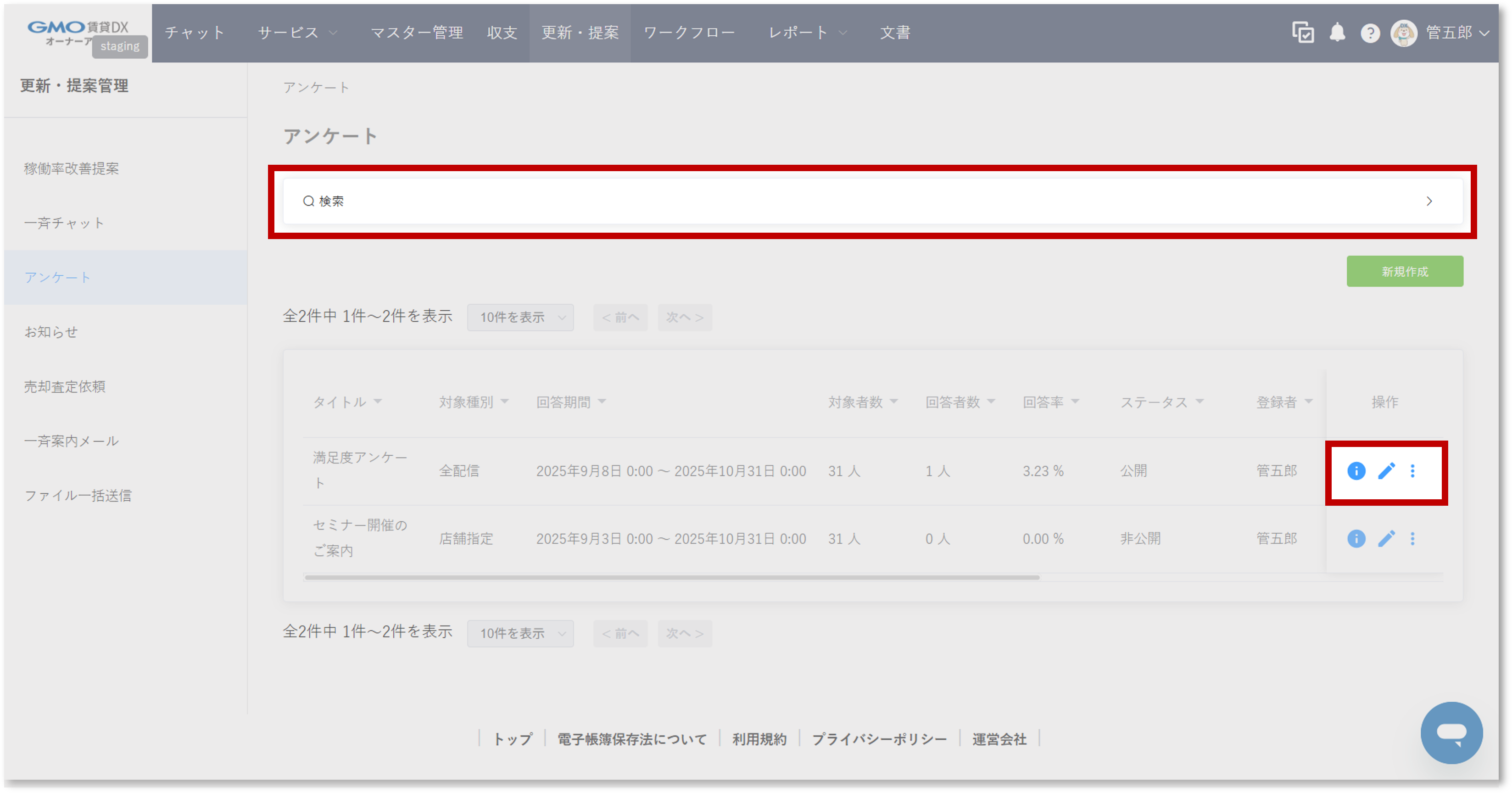Edit セミナー開催のご案内 with its pencil icon
This screenshot has width=1512, height=793.
1386,539
